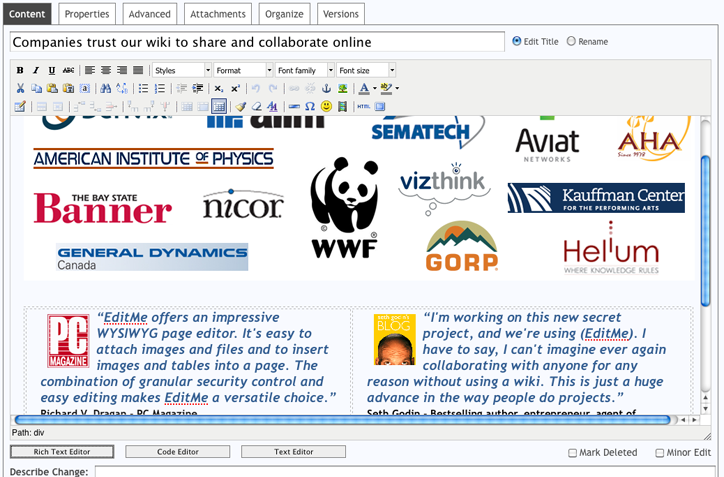Screen dimensions: 724x477
Task: Click the PC Magazine logo image
Action: [68, 341]
